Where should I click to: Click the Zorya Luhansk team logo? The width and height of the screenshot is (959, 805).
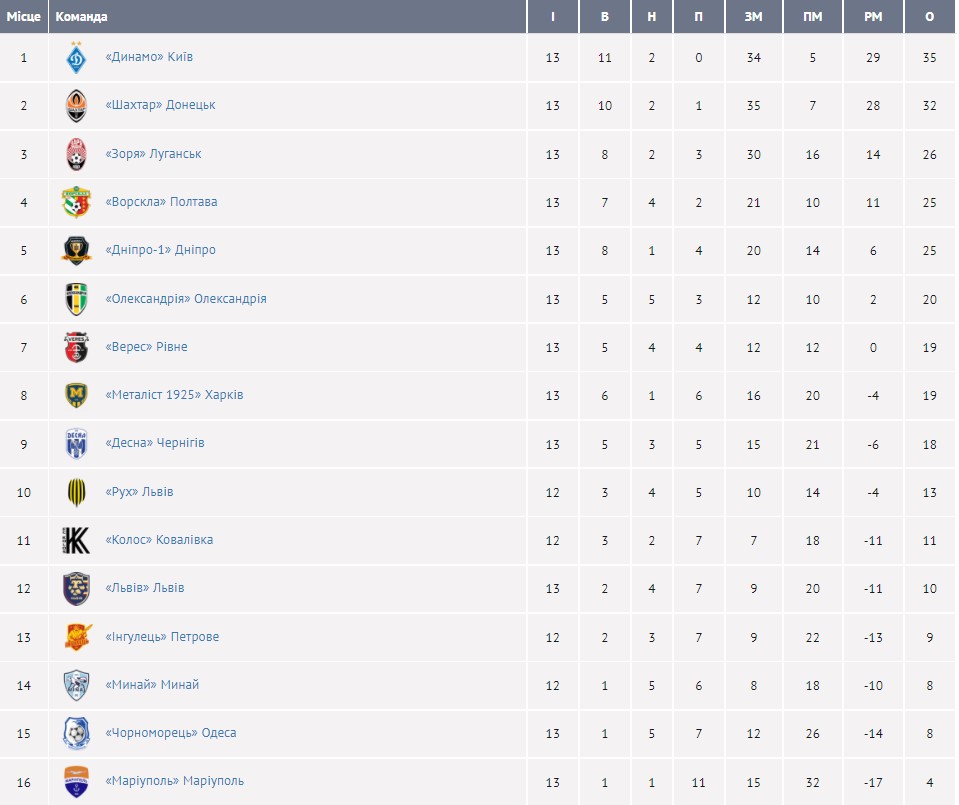[x=77, y=154]
